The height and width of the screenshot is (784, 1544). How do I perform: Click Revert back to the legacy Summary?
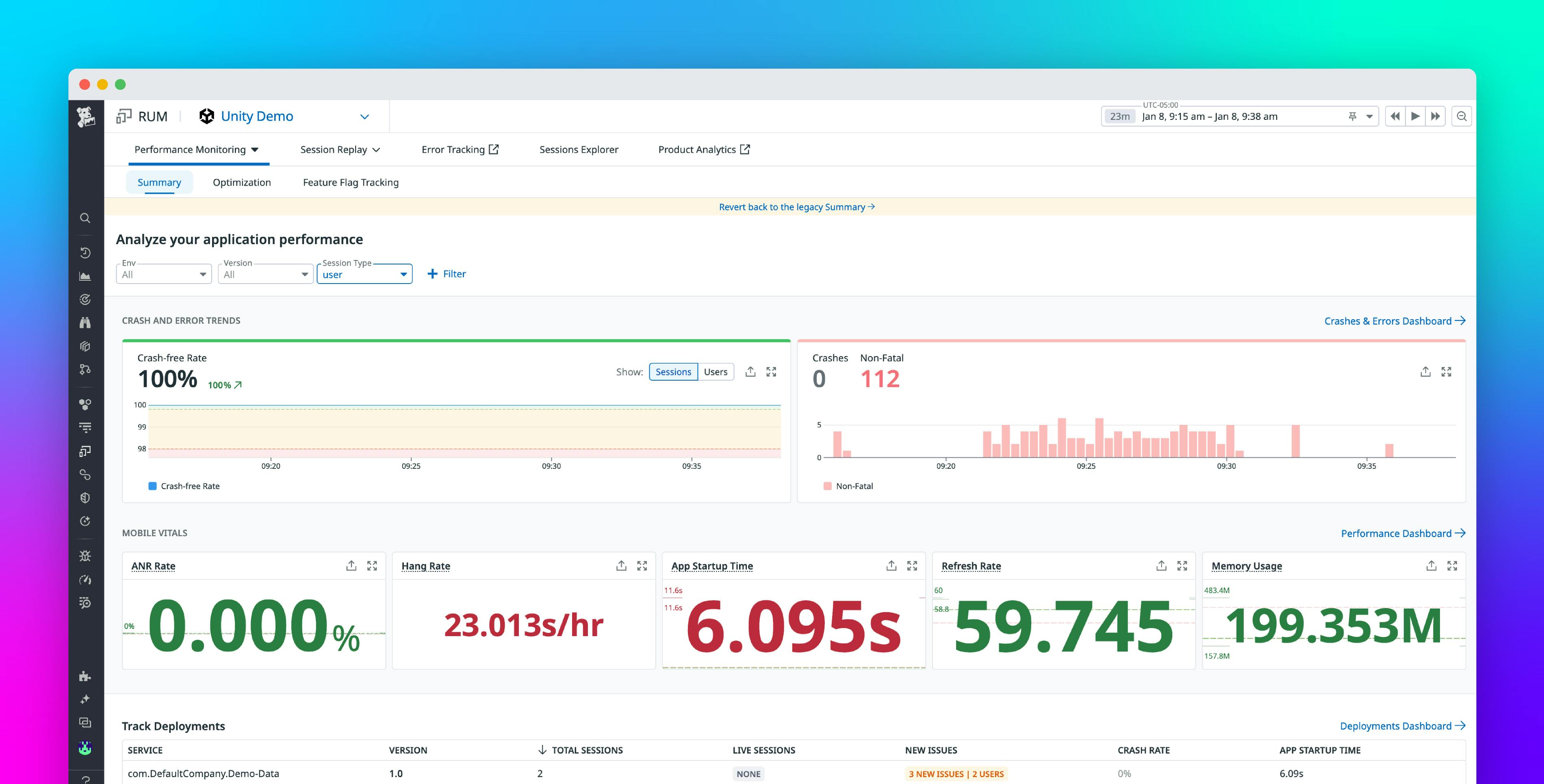click(796, 207)
